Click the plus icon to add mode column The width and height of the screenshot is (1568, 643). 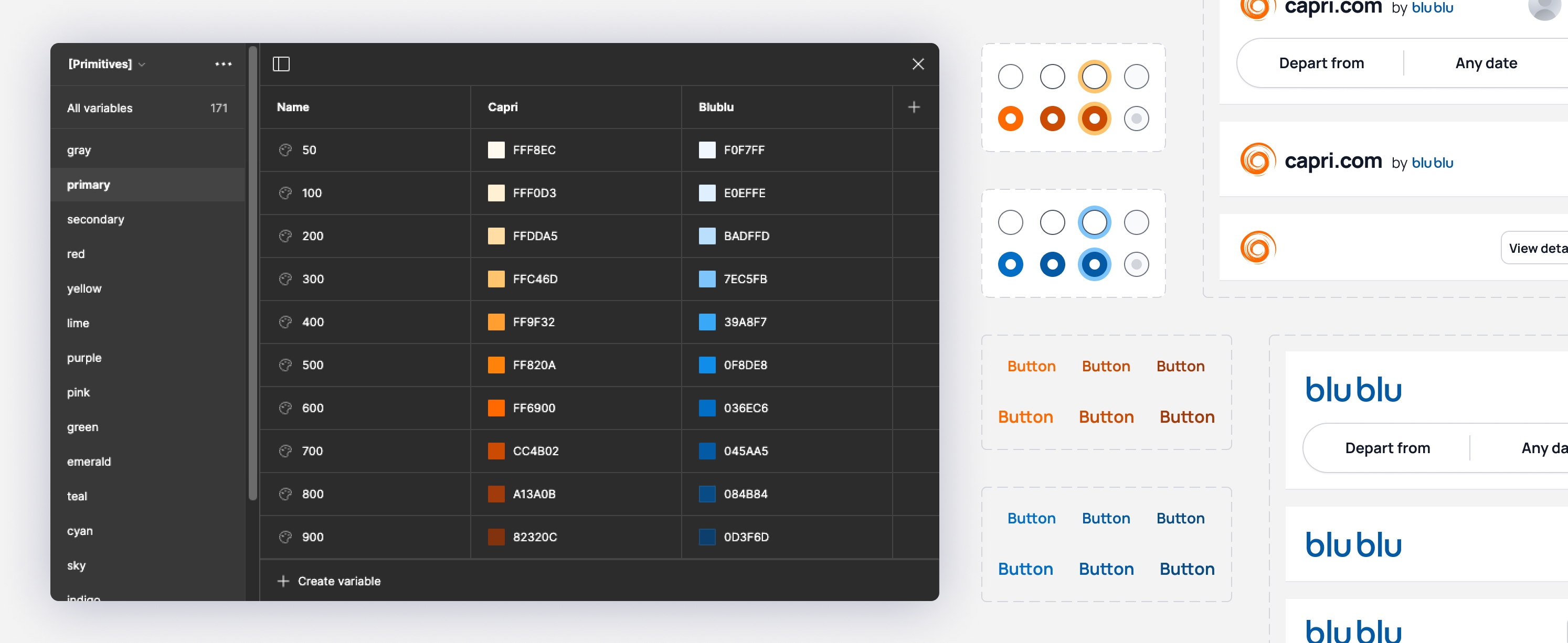click(913, 107)
